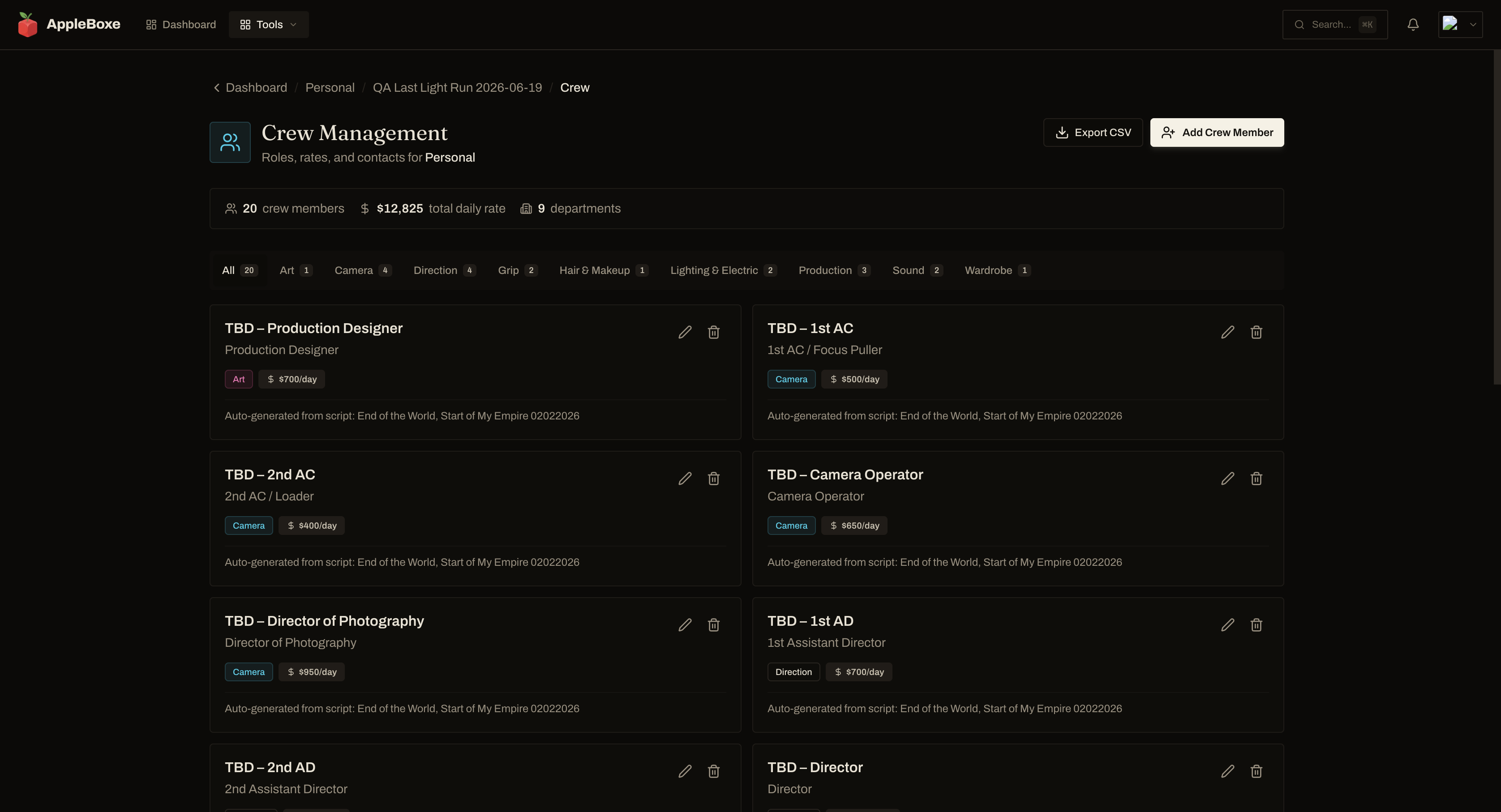The width and height of the screenshot is (1501, 812).
Task: Show the Lighting & Electric tab
Action: pyautogui.click(x=723, y=270)
